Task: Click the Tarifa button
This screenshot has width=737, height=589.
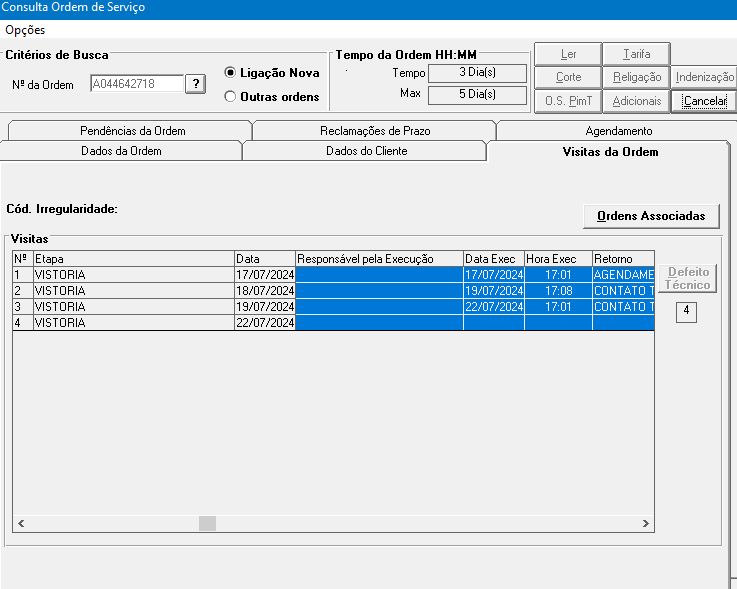Action: tap(636, 54)
